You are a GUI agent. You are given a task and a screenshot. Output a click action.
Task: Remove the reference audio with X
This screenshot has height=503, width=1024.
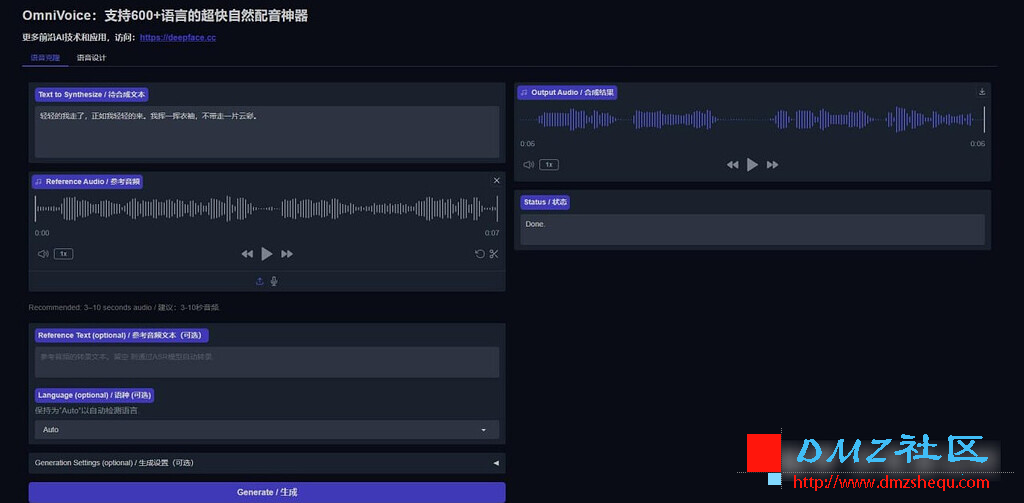(x=496, y=180)
